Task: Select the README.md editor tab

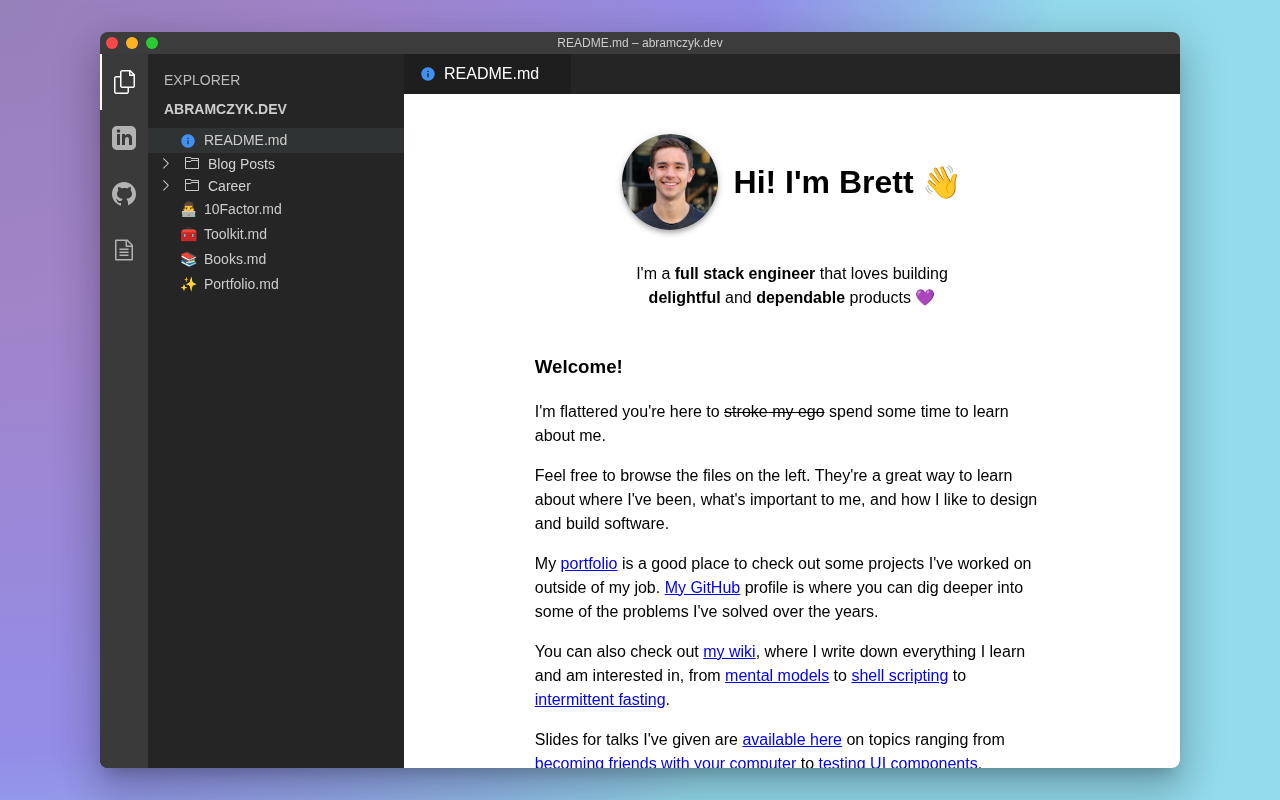Action: pos(487,74)
